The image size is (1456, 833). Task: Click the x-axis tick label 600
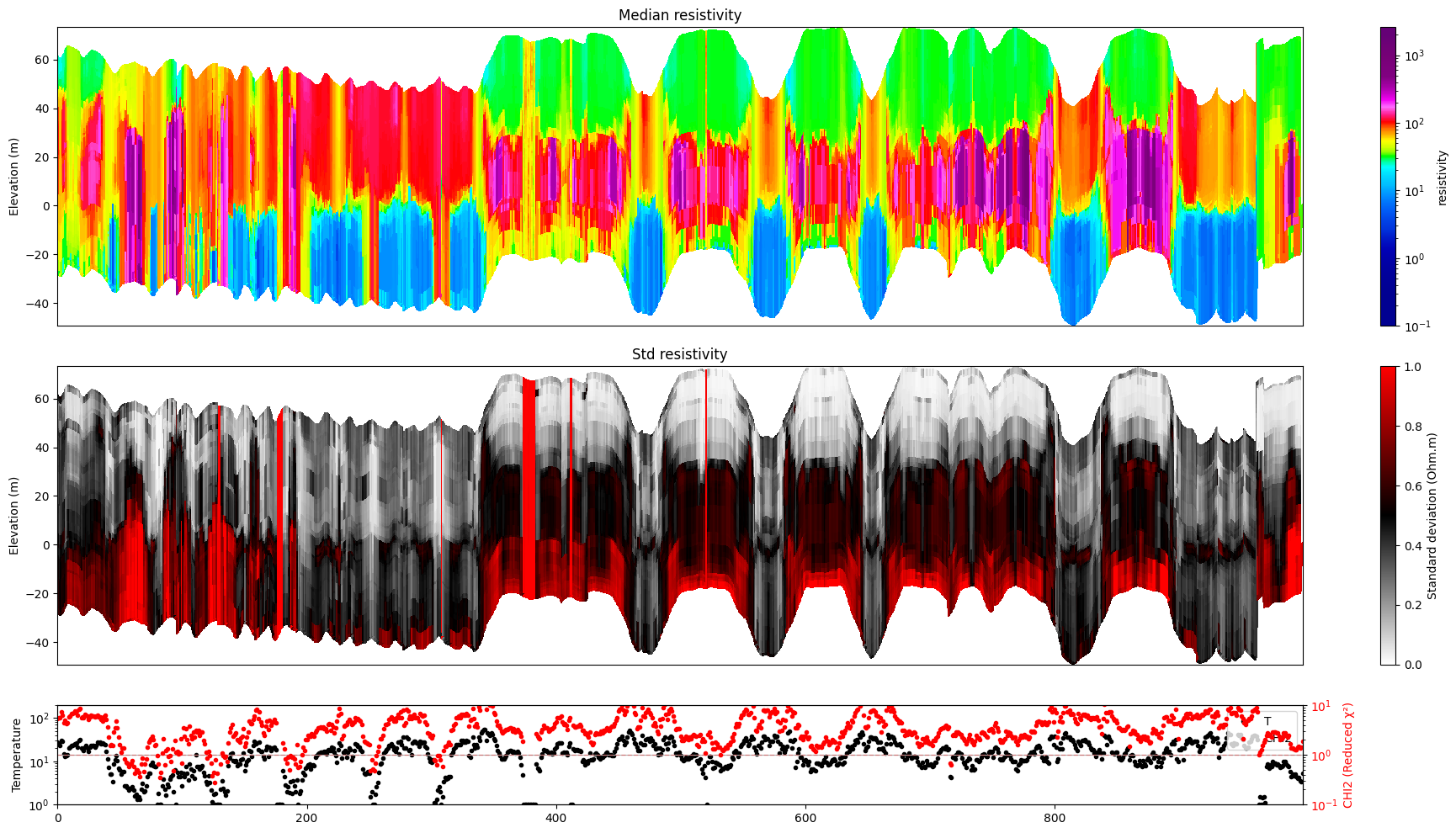[805, 817]
